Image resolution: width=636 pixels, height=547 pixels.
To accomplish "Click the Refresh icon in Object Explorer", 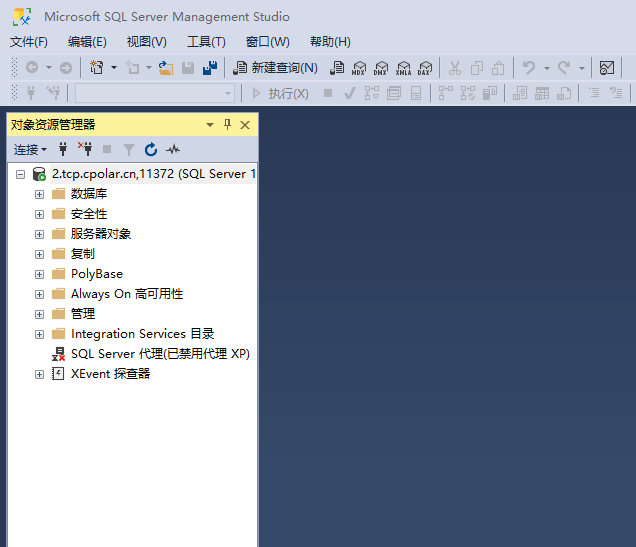I will (x=151, y=149).
